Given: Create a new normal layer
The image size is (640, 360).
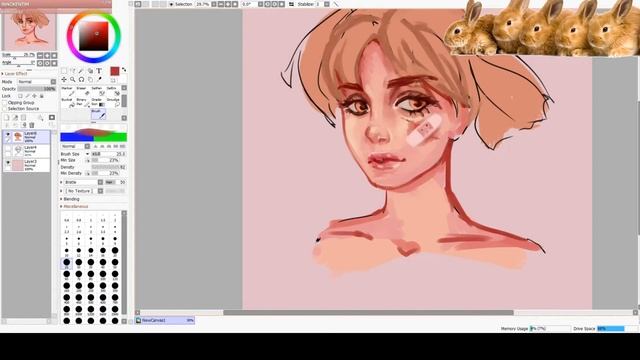Looking at the screenshot, I should (7, 118).
